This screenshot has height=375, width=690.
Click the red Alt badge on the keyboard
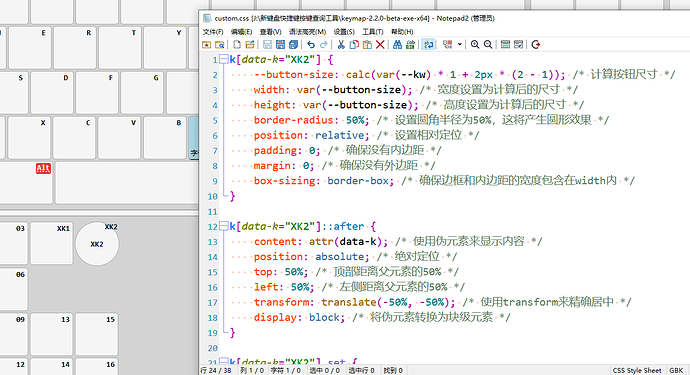tap(43, 168)
